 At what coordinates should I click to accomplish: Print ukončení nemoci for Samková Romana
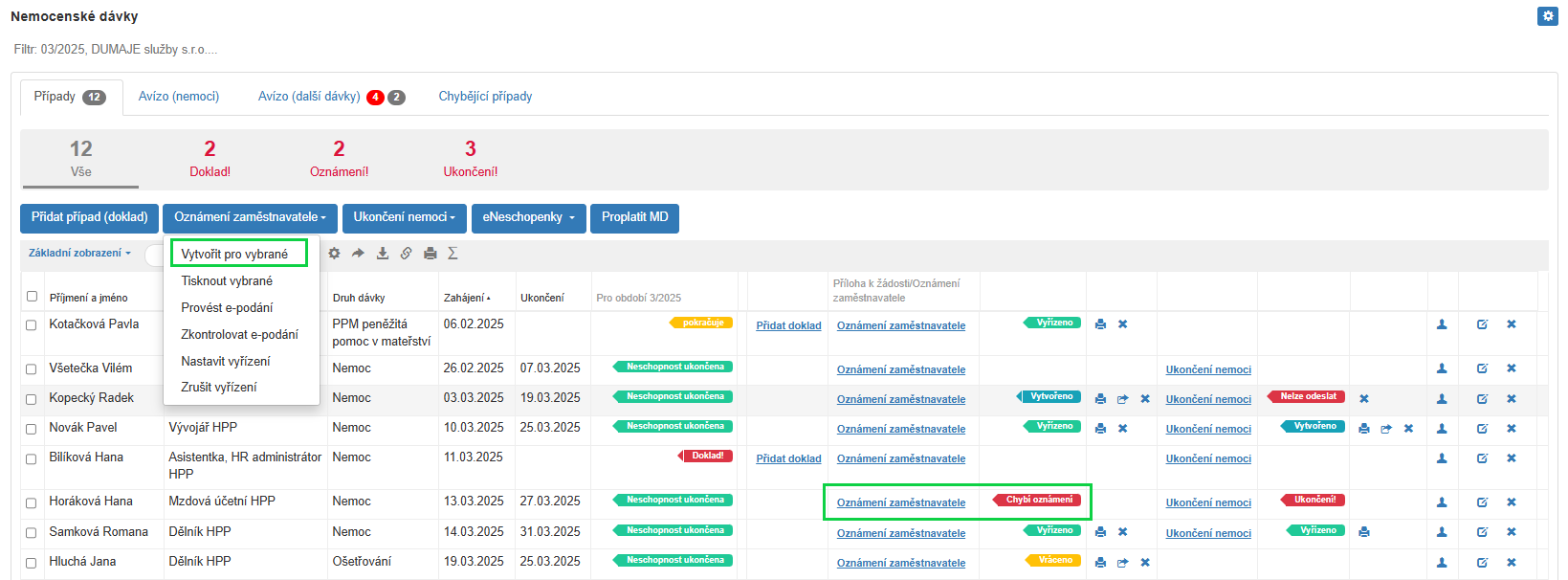tap(1364, 532)
